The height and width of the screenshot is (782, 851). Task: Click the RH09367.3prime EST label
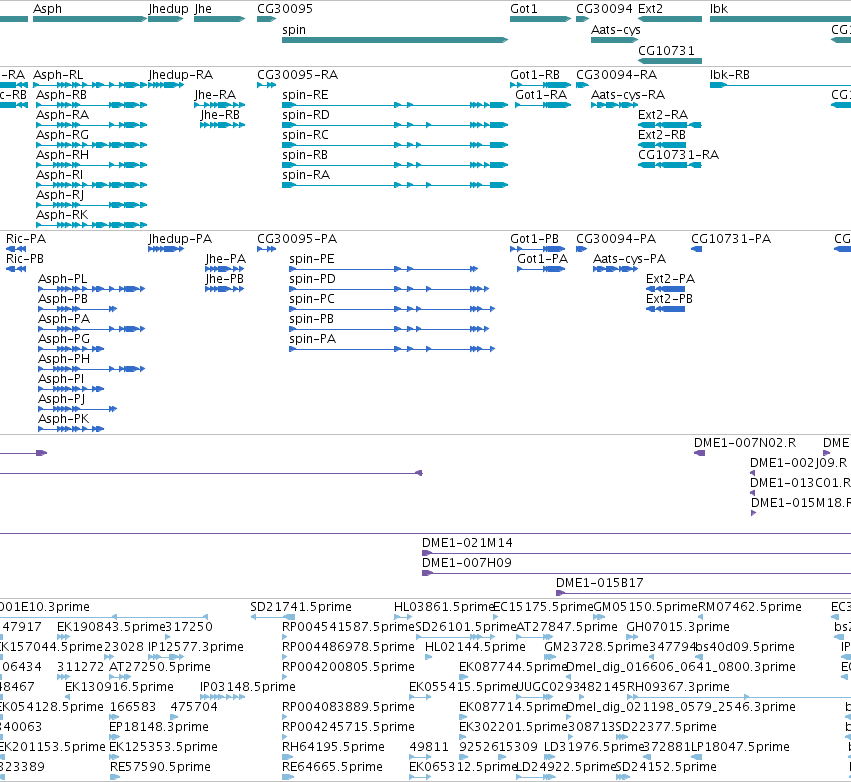tap(678, 687)
